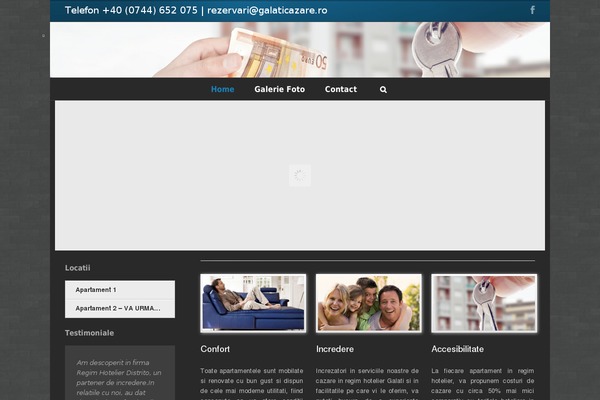The image size is (600, 400).
Task: Click the Accesibilitate keys thumbnail
Action: click(484, 303)
